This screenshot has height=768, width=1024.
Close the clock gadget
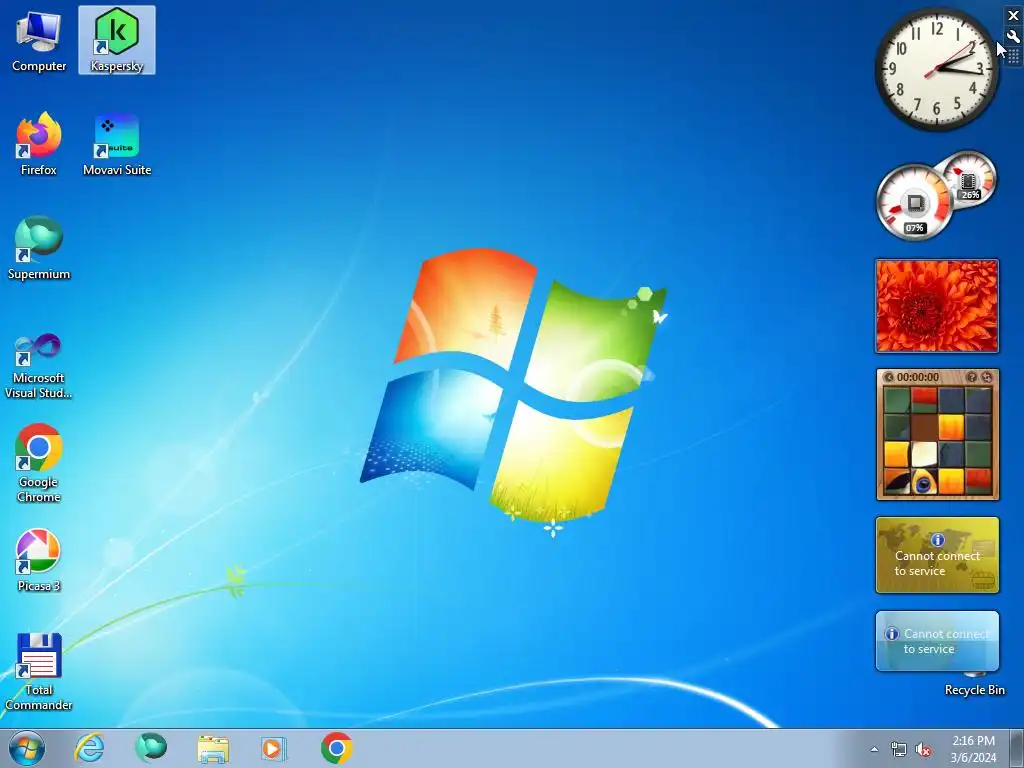[x=1013, y=15]
